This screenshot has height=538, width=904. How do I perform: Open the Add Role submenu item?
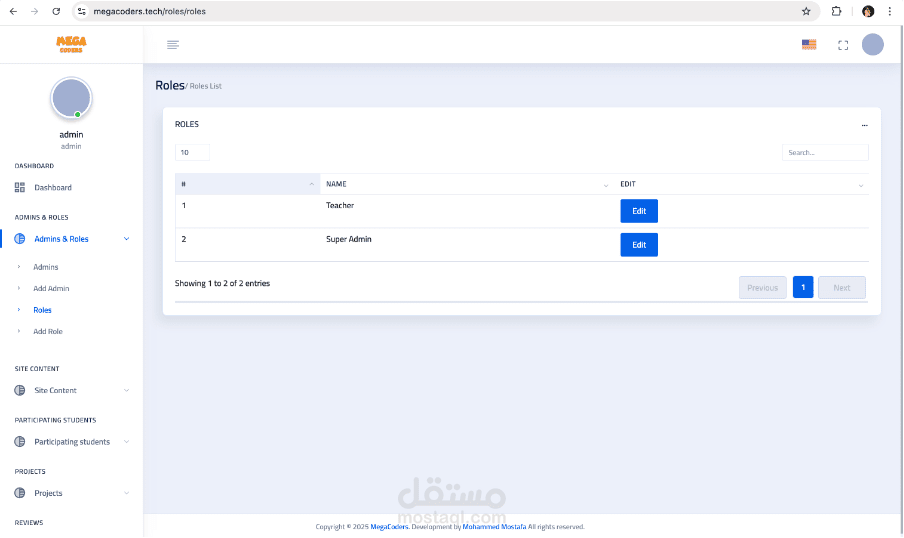coord(48,332)
